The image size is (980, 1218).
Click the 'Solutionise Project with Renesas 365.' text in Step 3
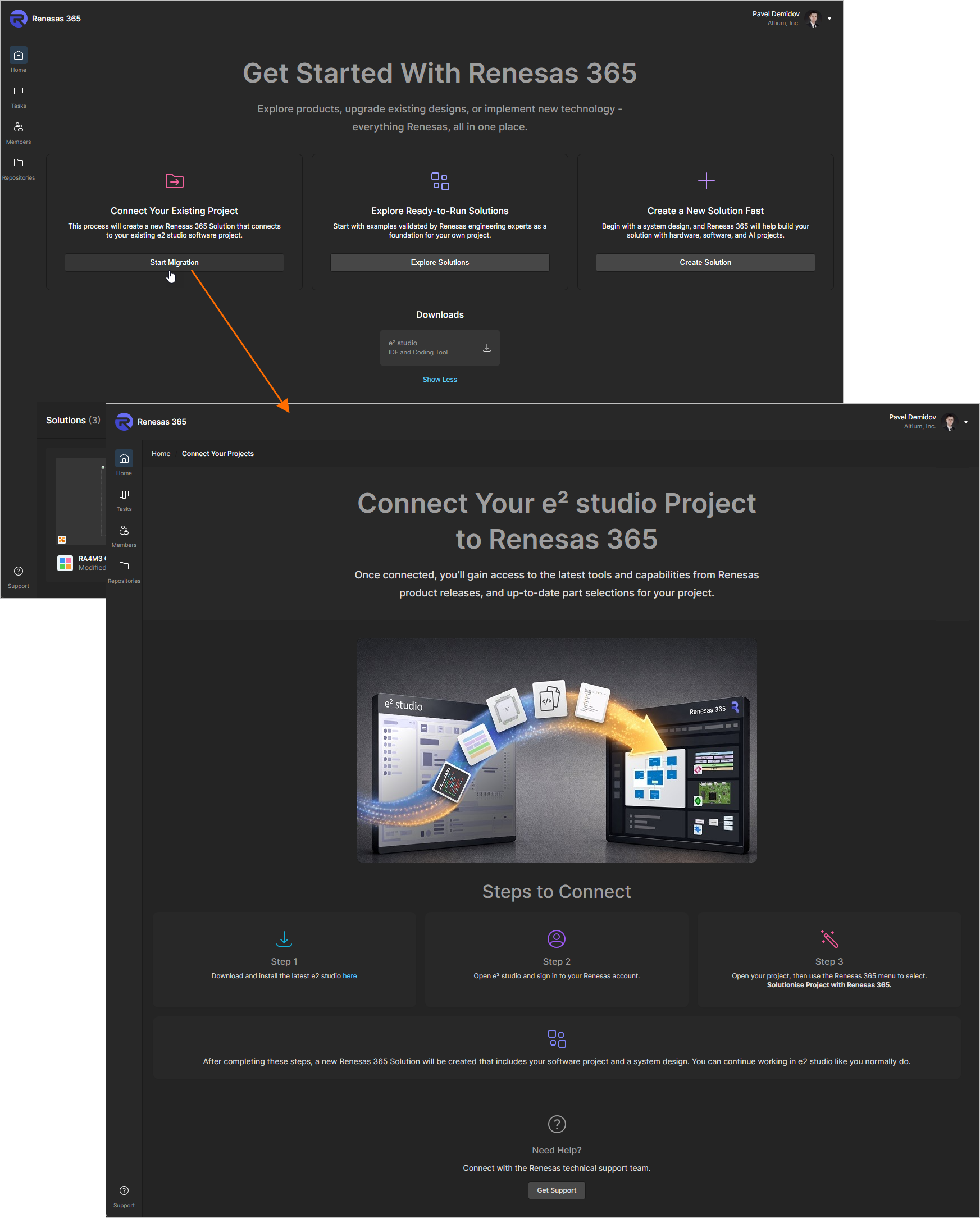(828, 984)
